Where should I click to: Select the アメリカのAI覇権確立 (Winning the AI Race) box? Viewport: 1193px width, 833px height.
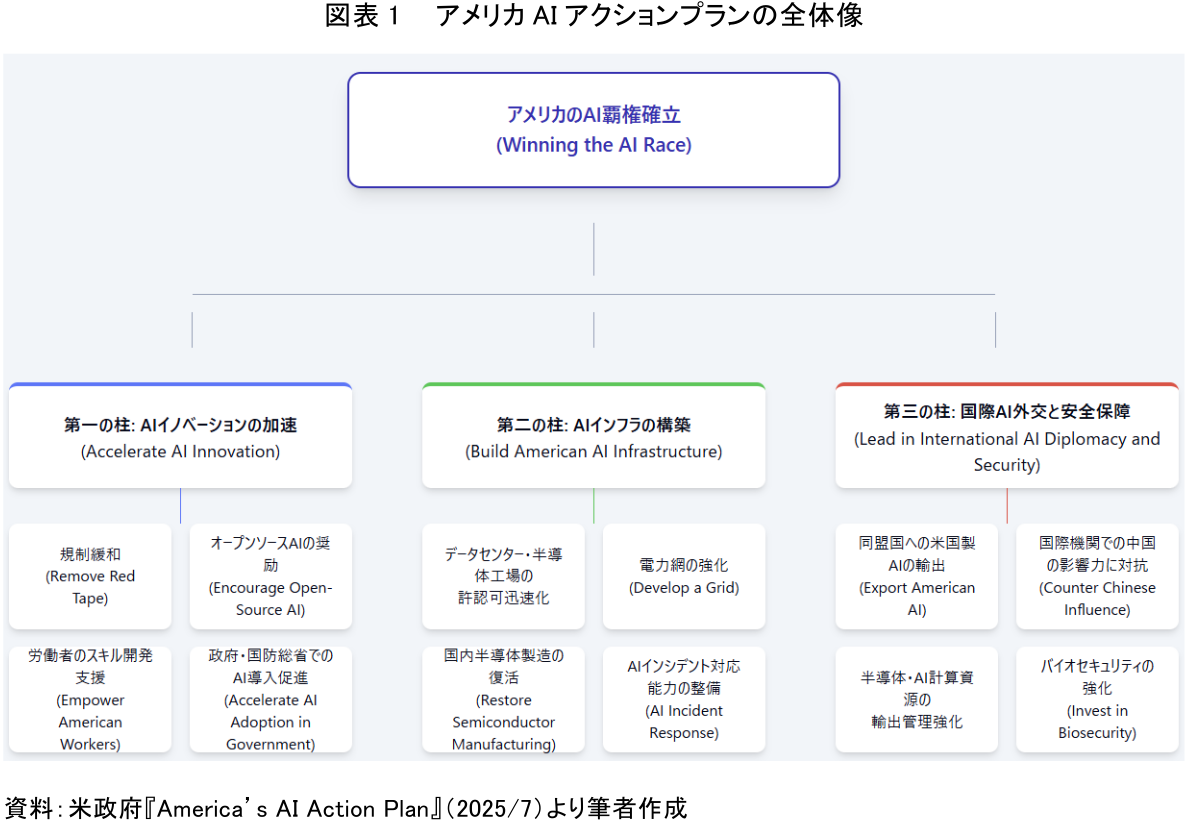(x=593, y=129)
